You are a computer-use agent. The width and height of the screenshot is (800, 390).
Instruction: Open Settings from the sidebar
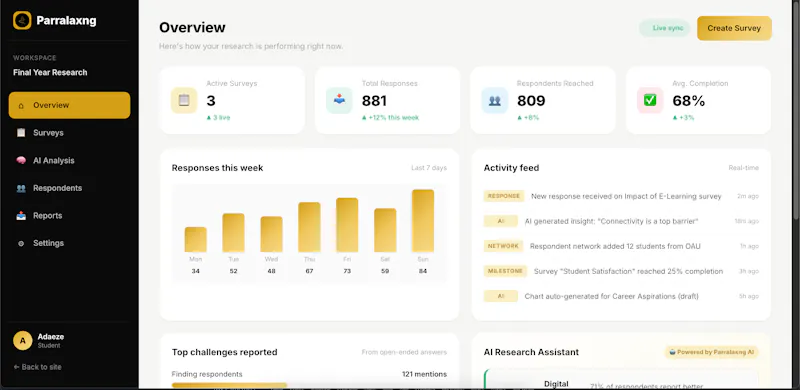(x=69, y=243)
